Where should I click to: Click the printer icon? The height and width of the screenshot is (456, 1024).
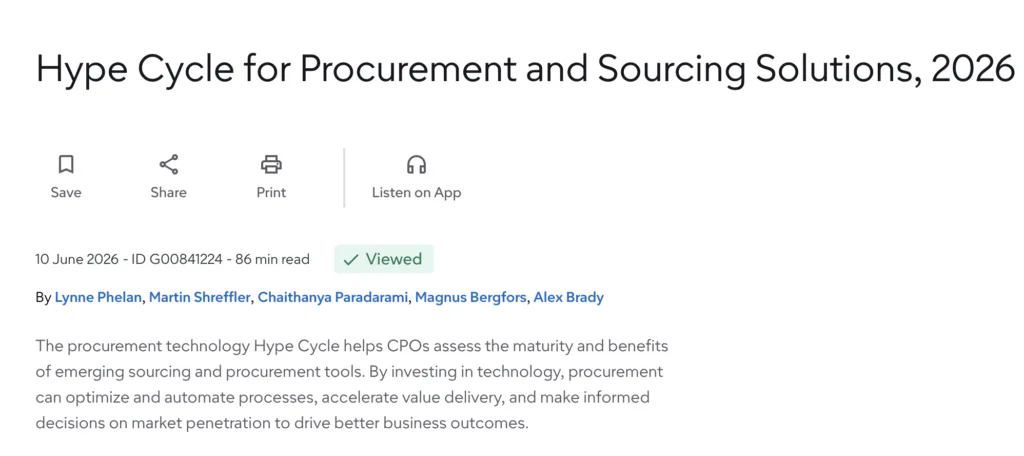[x=271, y=164]
